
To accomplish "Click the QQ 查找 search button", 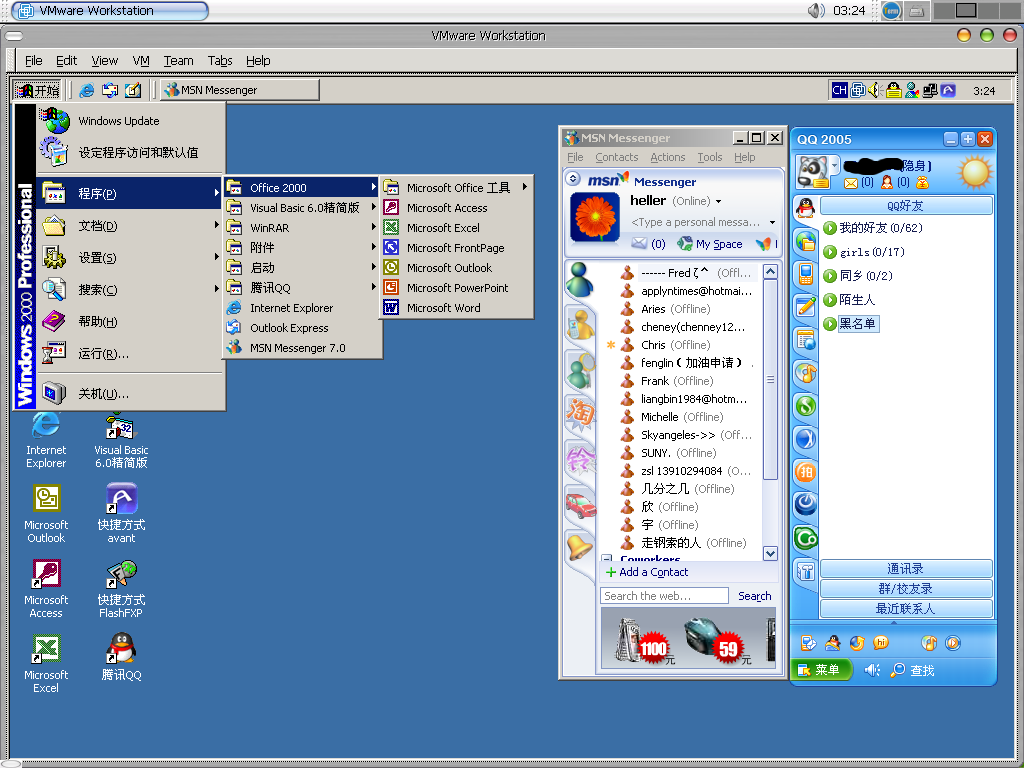I will coord(912,670).
